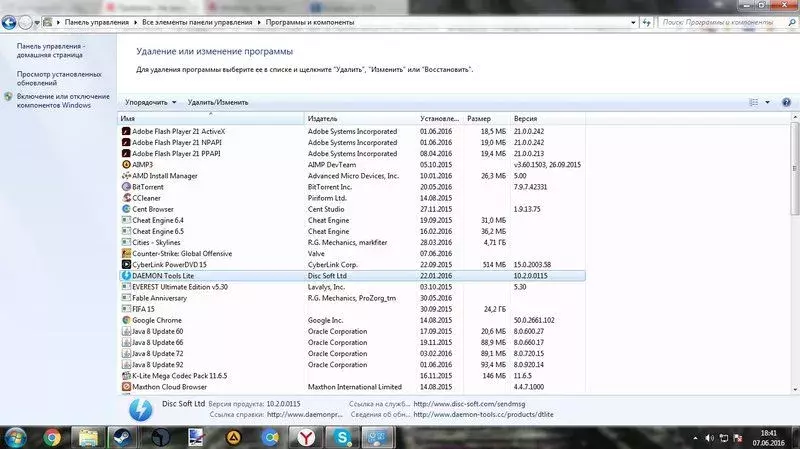
Task: Open Просмотр установленных обновлений link
Action: click(59, 78)
